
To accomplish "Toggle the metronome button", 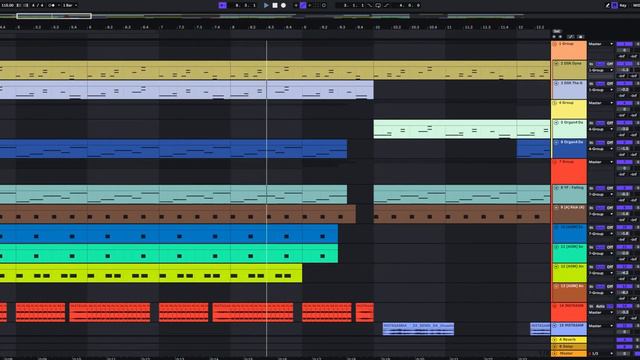I will 52,5.
